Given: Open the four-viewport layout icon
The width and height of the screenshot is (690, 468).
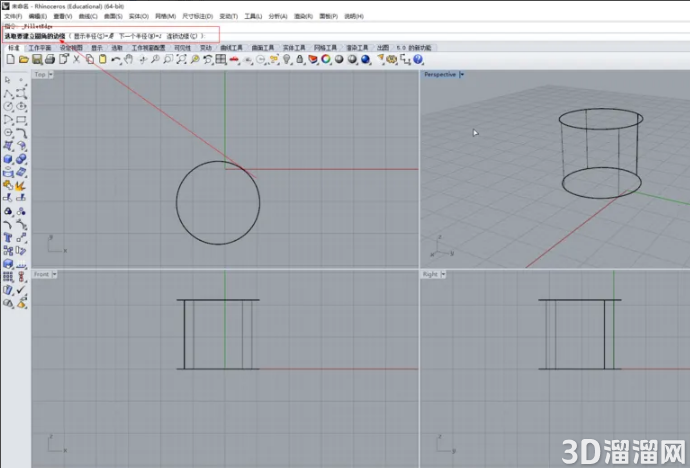Looking at the screenshot, I should point(221,59).
